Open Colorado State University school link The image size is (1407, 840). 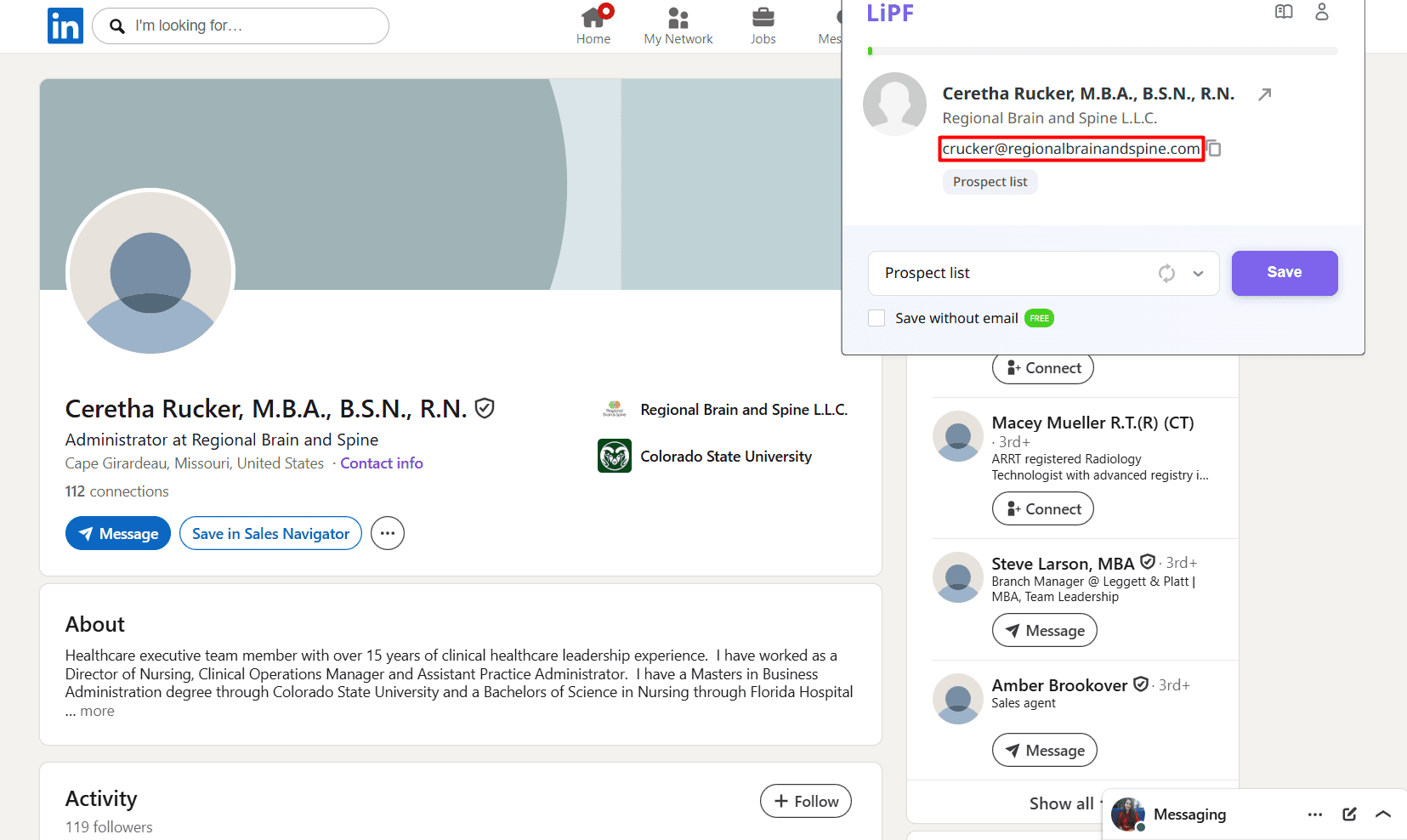point(726,457)
